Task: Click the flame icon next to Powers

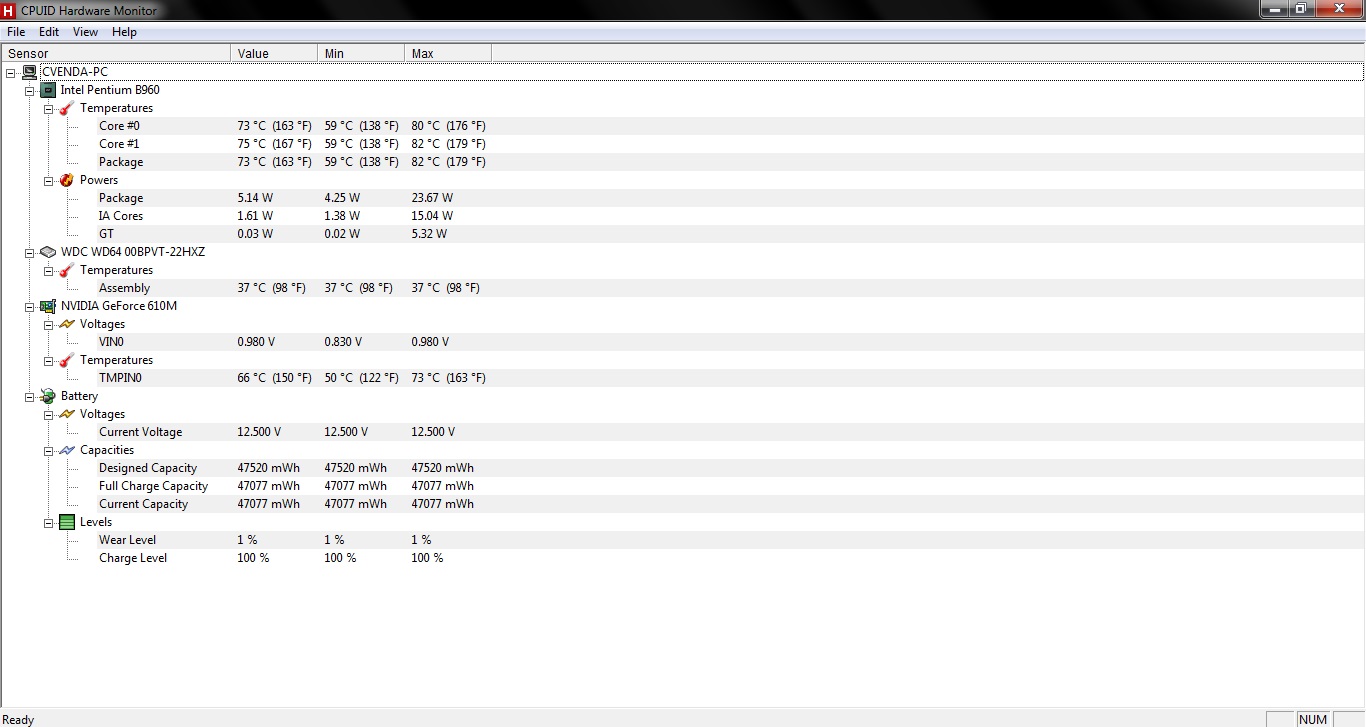Action: pos(67,180)
